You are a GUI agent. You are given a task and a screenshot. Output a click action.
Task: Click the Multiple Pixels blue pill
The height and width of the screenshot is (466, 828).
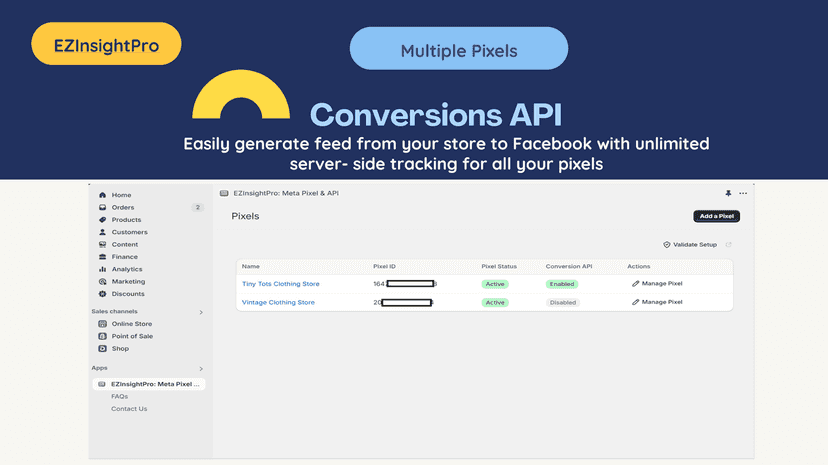[459, 49]
